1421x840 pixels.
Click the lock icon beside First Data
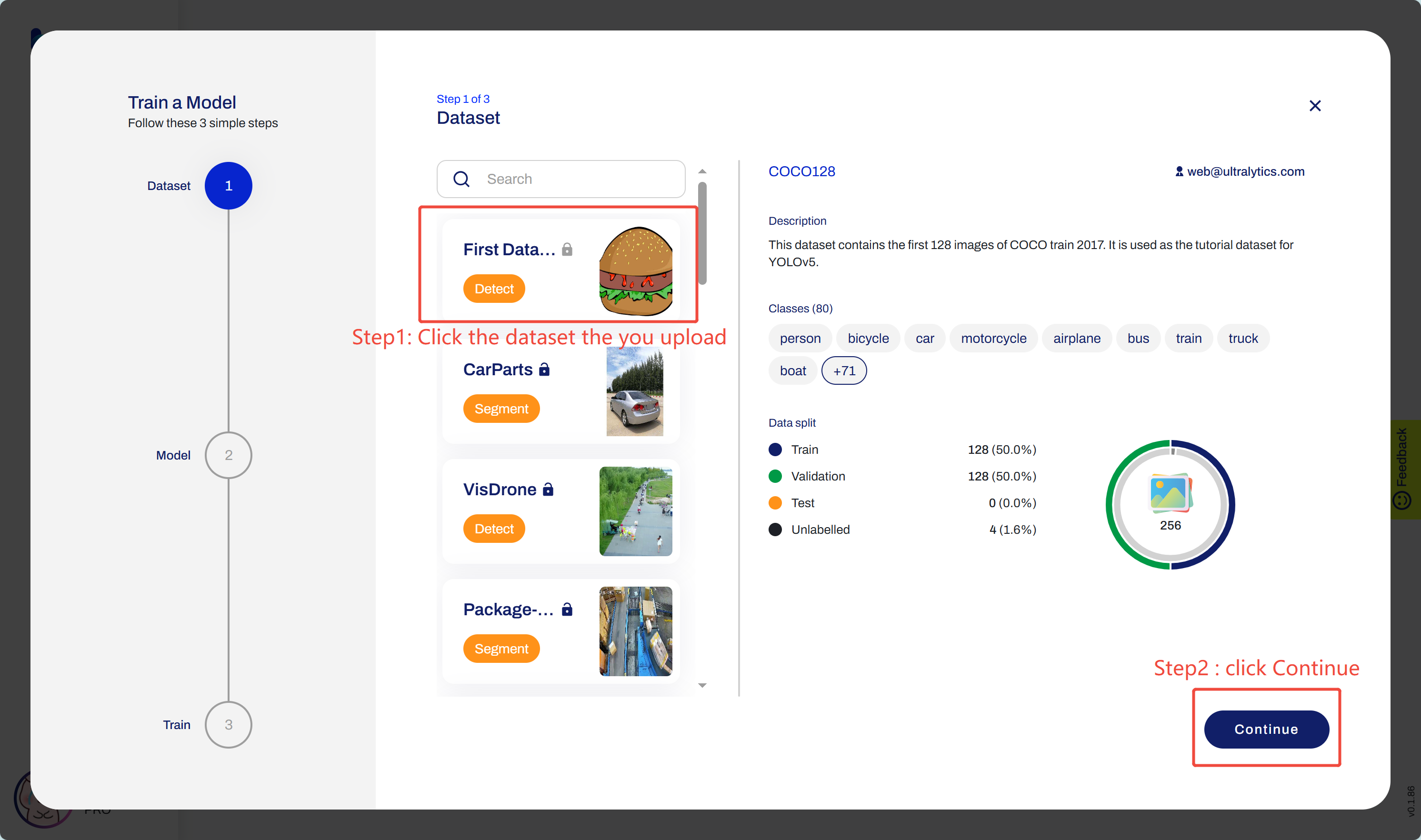pyautogui.click(x=567, y=250)
